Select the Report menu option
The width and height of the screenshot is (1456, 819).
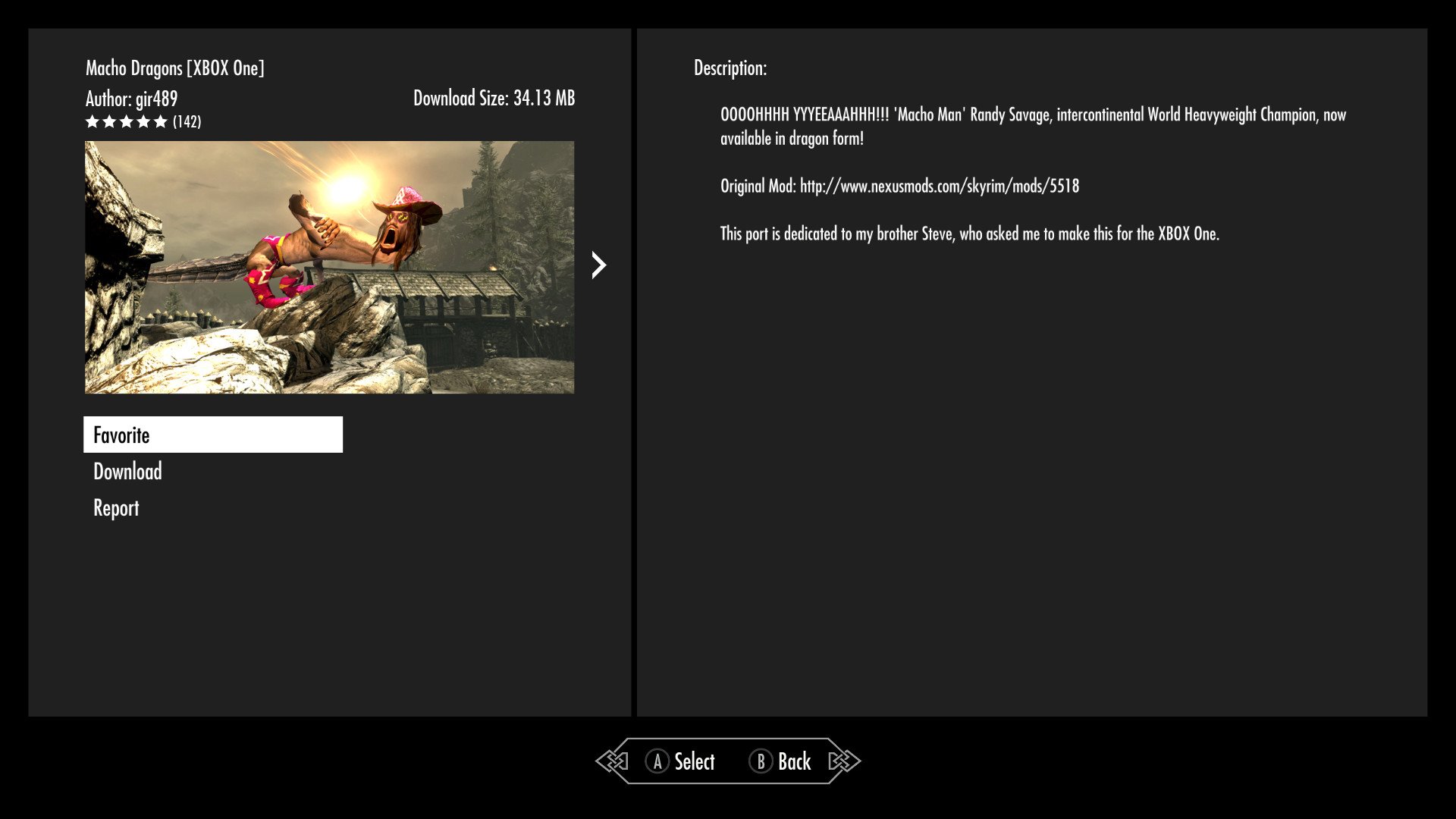tap(116, 507)
